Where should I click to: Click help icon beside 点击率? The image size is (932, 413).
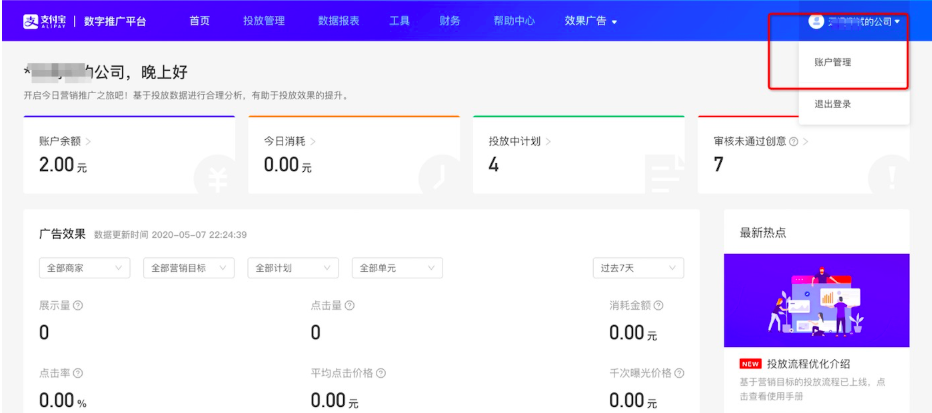pyautogui.click(x=77, y=373)
